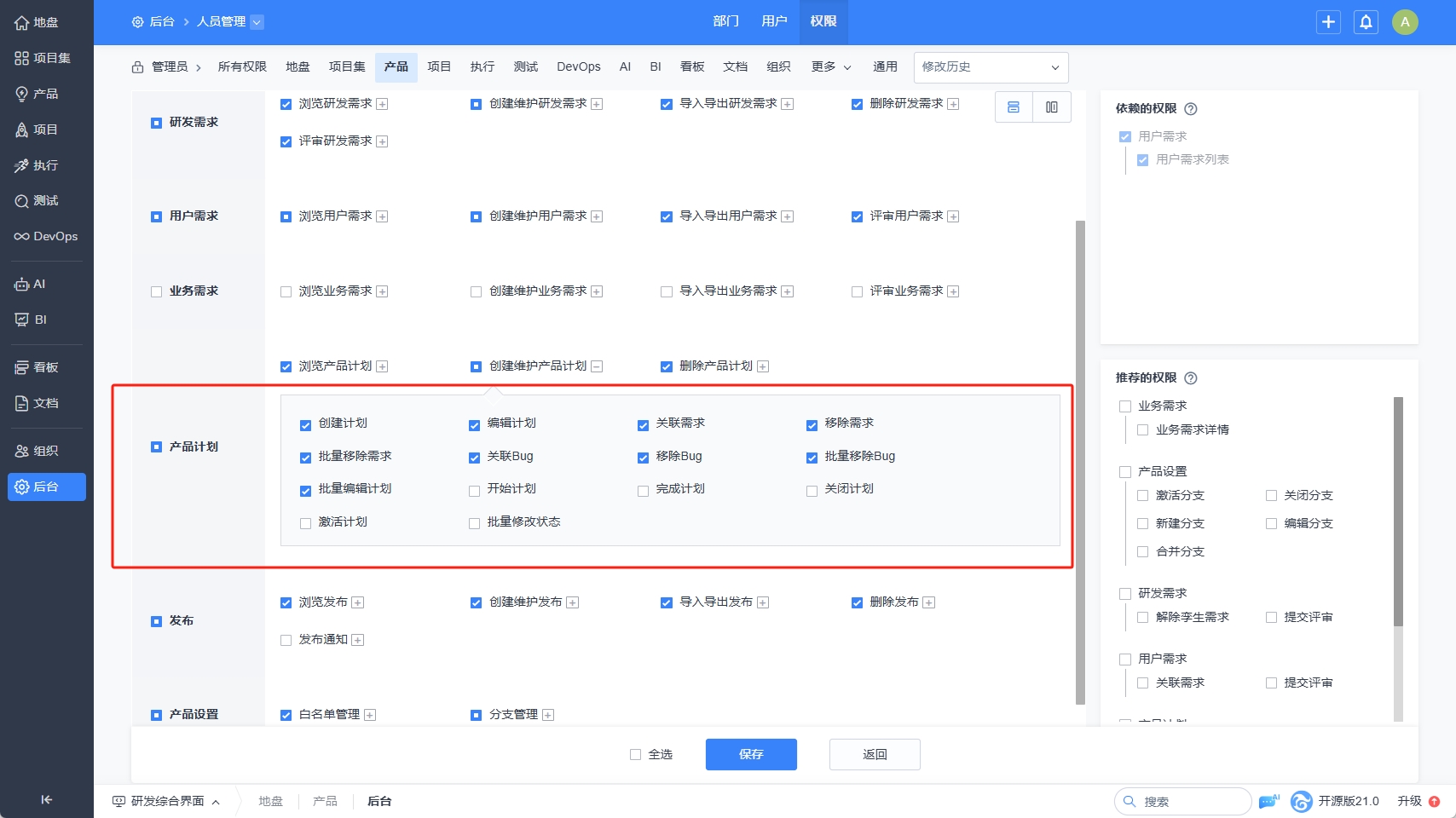This screenshot has height=818, width=1456.
Task: Toggle the 全选 checkbox
Action: coord(635,754)
